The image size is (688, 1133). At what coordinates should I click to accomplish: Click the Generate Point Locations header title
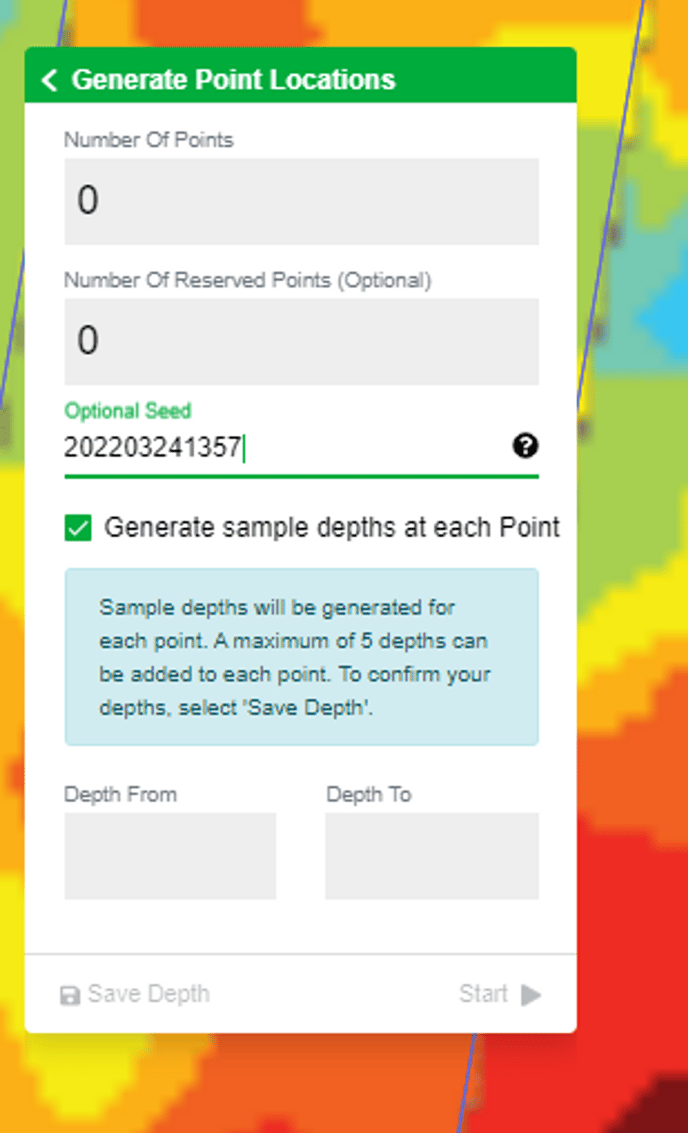[x=233, y=80]
